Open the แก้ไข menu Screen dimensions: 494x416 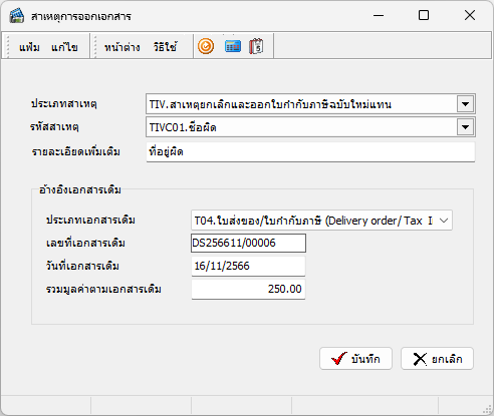click(64, 47)
